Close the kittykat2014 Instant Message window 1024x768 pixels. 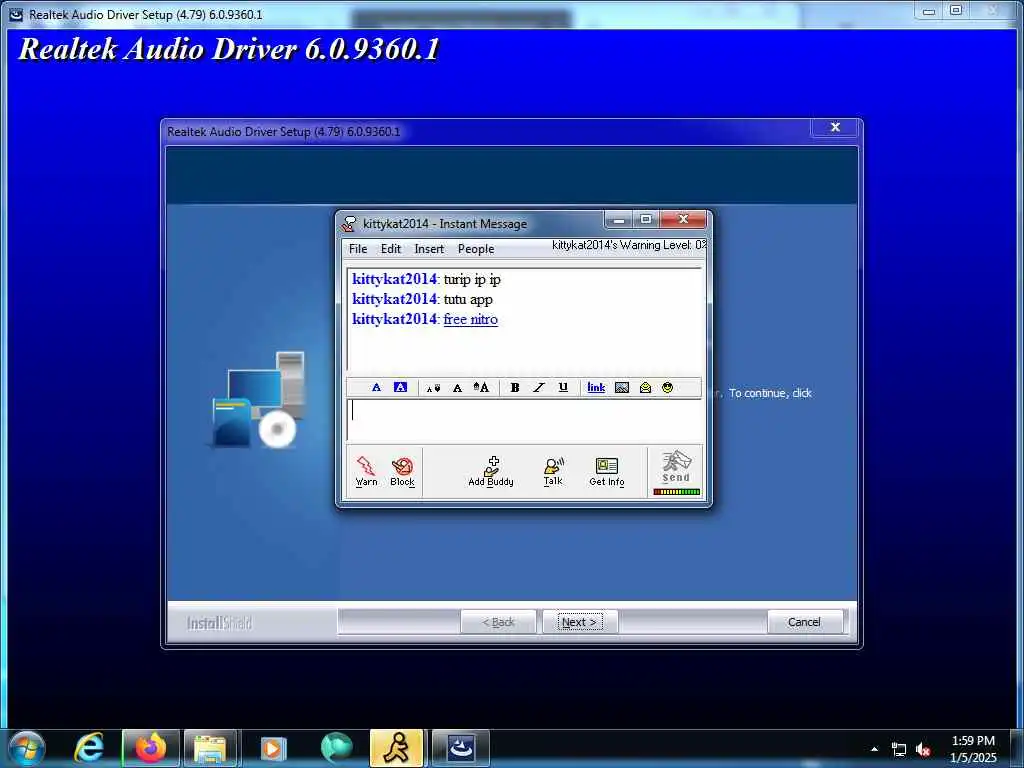(x=683, y=219)
